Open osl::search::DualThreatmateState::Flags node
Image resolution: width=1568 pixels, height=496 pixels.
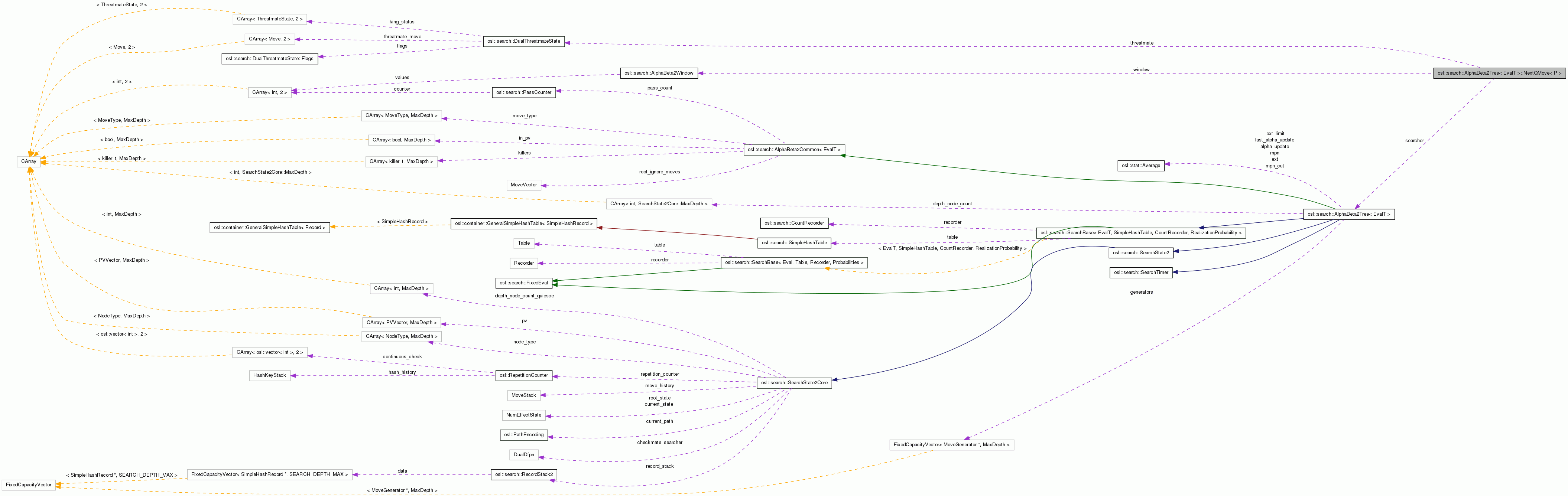tap(270, 59)
